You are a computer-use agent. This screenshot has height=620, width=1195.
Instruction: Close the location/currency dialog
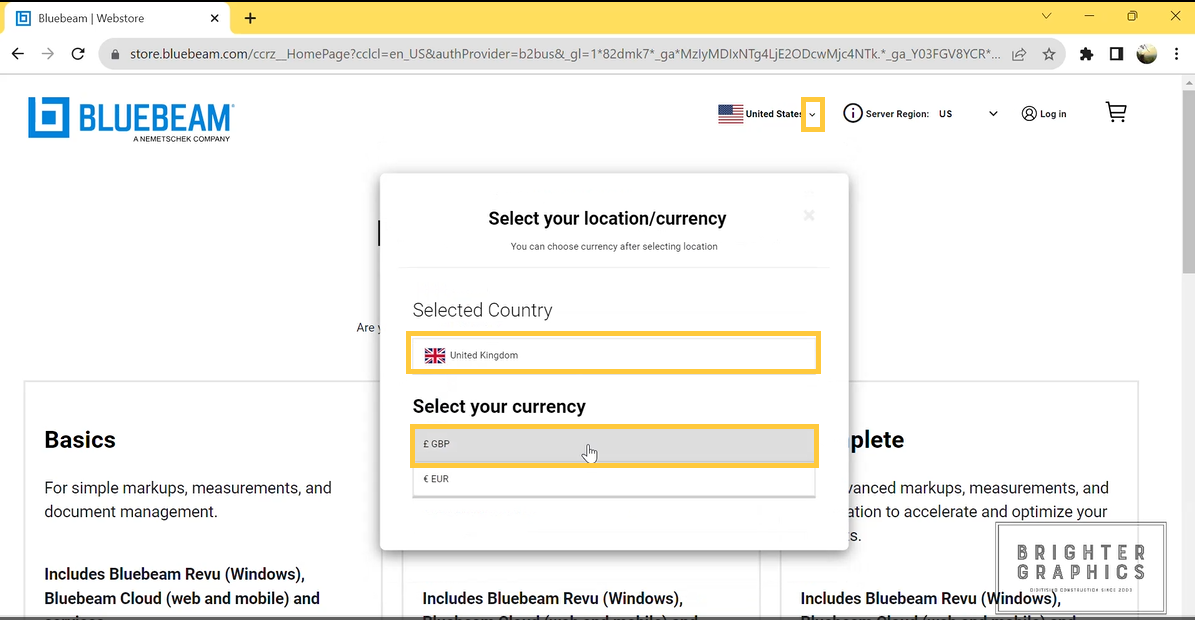(809, 215)
